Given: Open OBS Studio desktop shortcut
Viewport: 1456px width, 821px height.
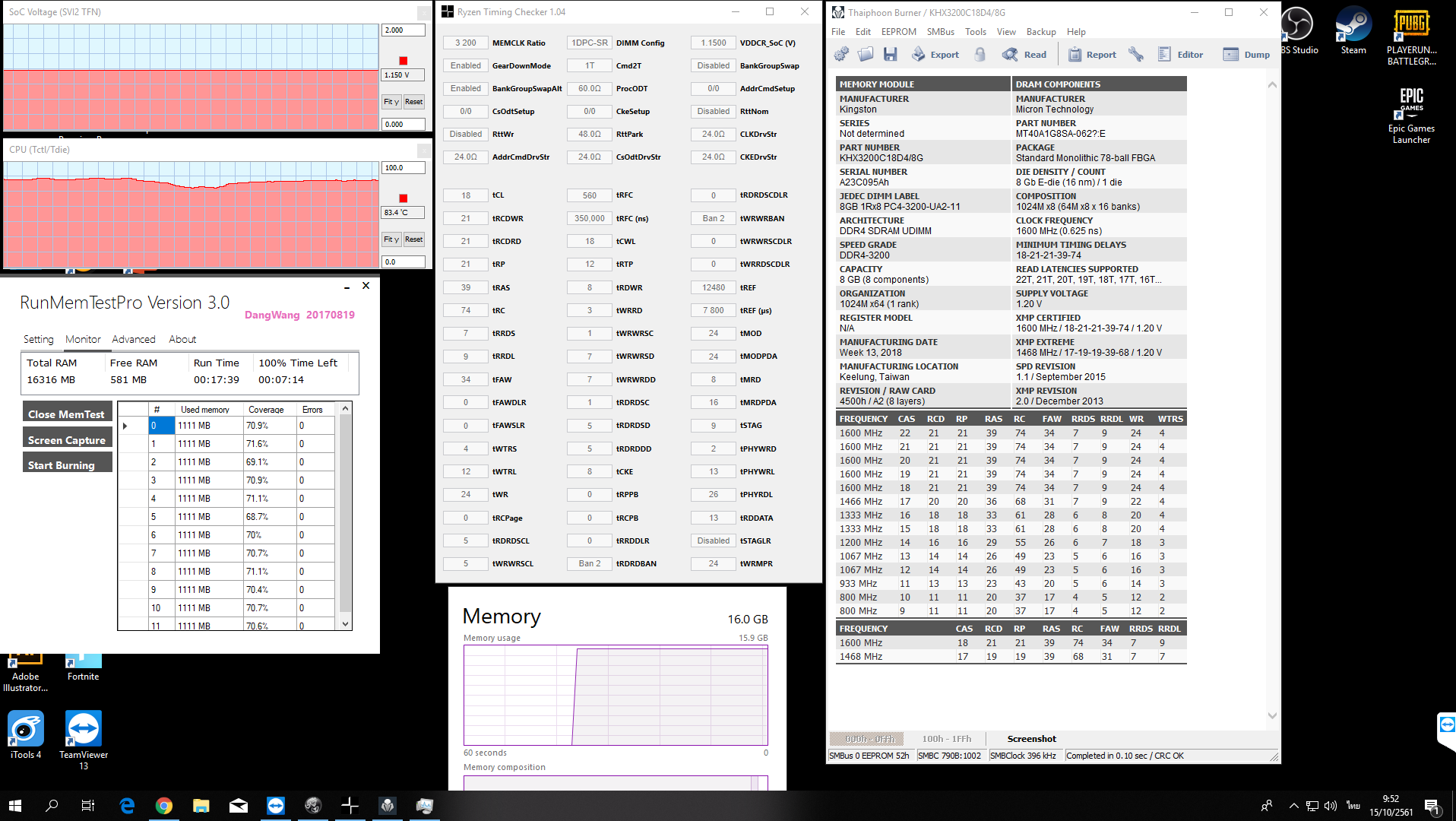Looking at the screenshot, I should (1299, 30).
